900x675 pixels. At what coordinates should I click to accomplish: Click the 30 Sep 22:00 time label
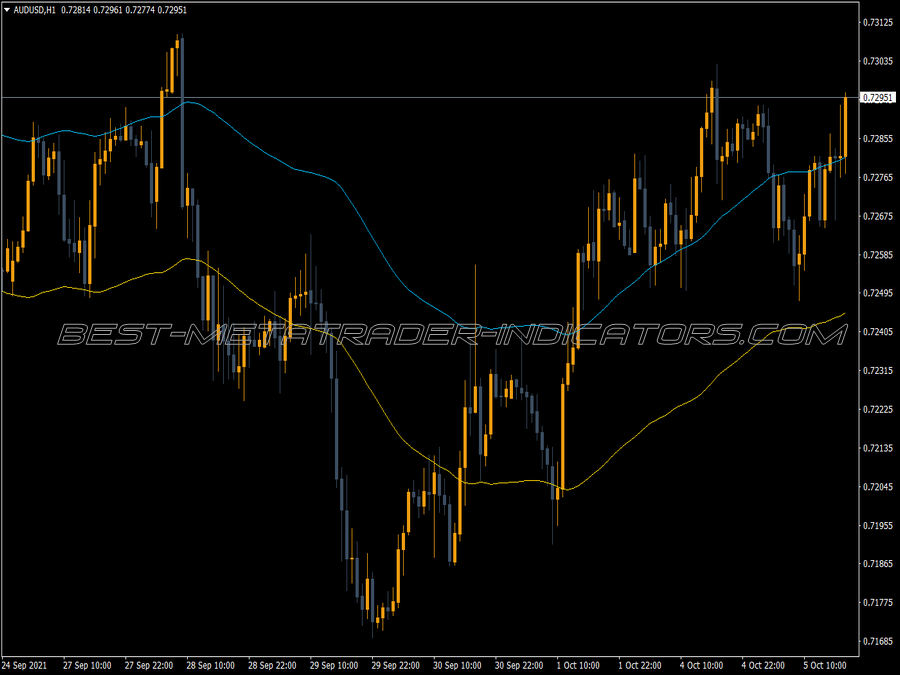pos(519,666)
